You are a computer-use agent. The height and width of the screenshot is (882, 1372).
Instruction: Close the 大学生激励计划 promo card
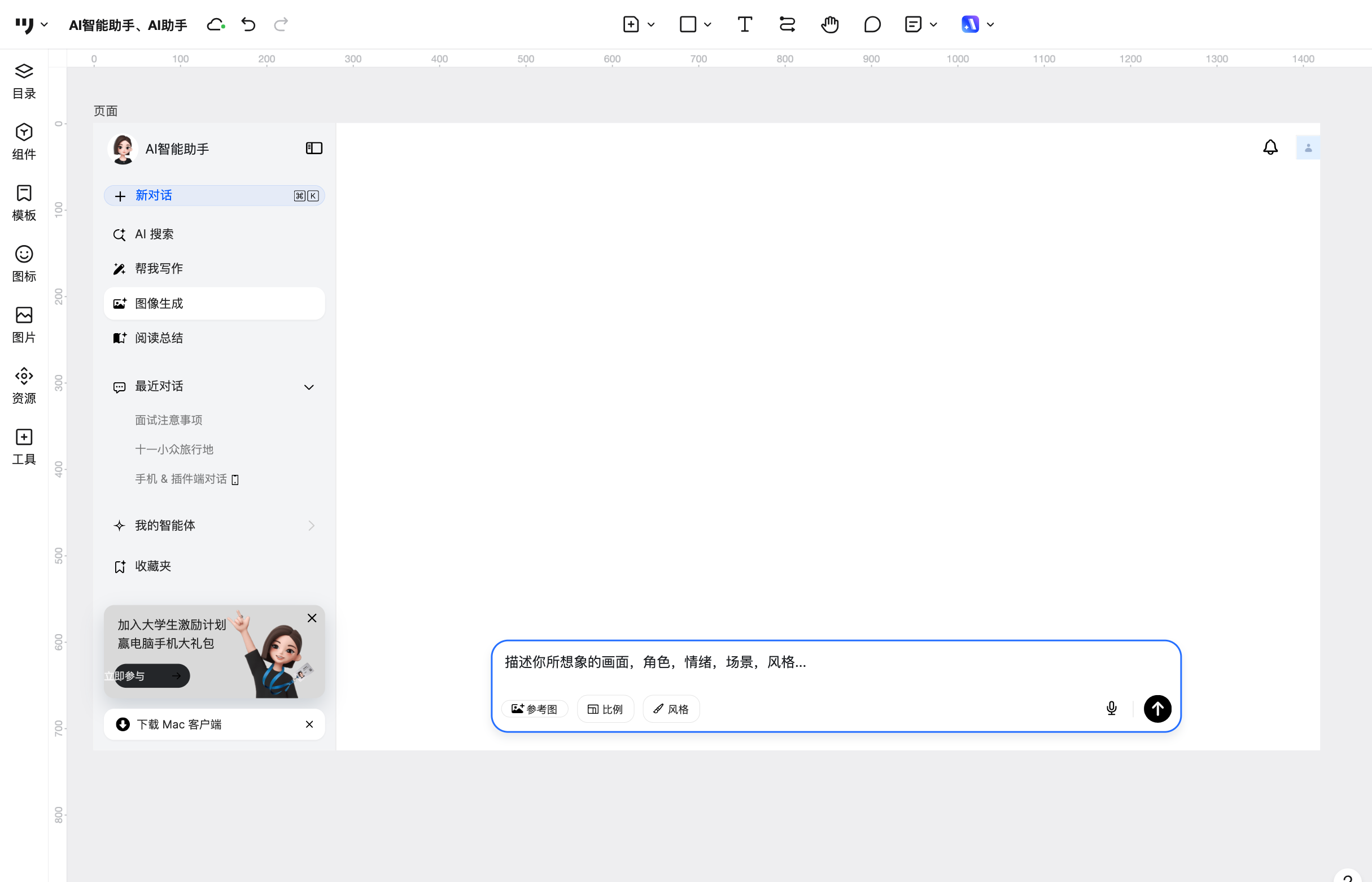point(312,618)
